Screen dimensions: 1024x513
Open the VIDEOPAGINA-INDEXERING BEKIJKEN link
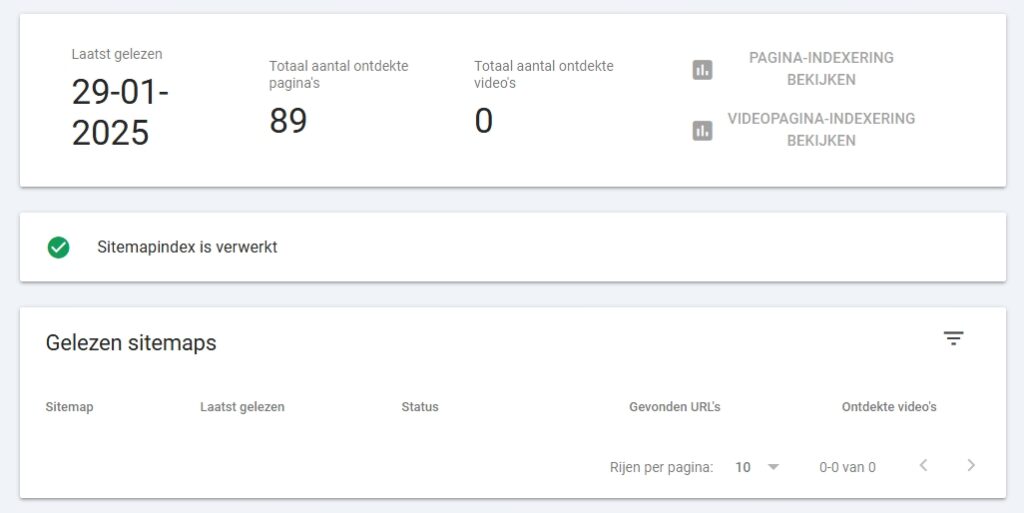[821, 129]
